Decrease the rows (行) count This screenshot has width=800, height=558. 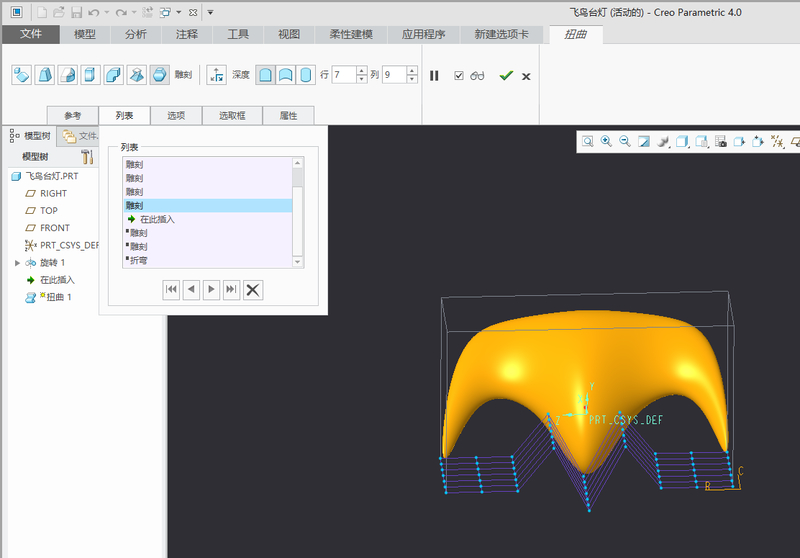(x=362, y=79)
